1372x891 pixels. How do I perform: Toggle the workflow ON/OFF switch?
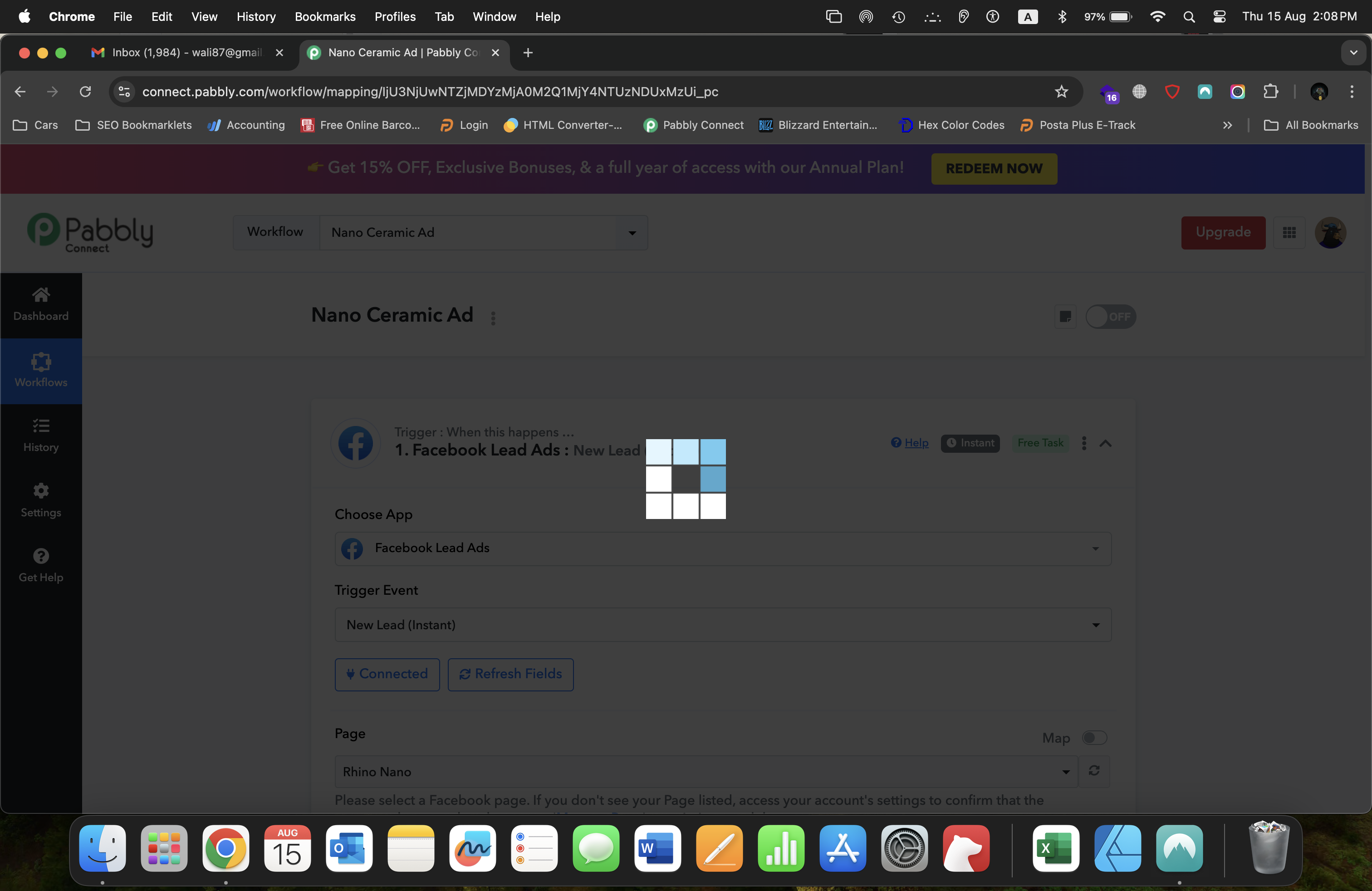tap(1110, 316)
